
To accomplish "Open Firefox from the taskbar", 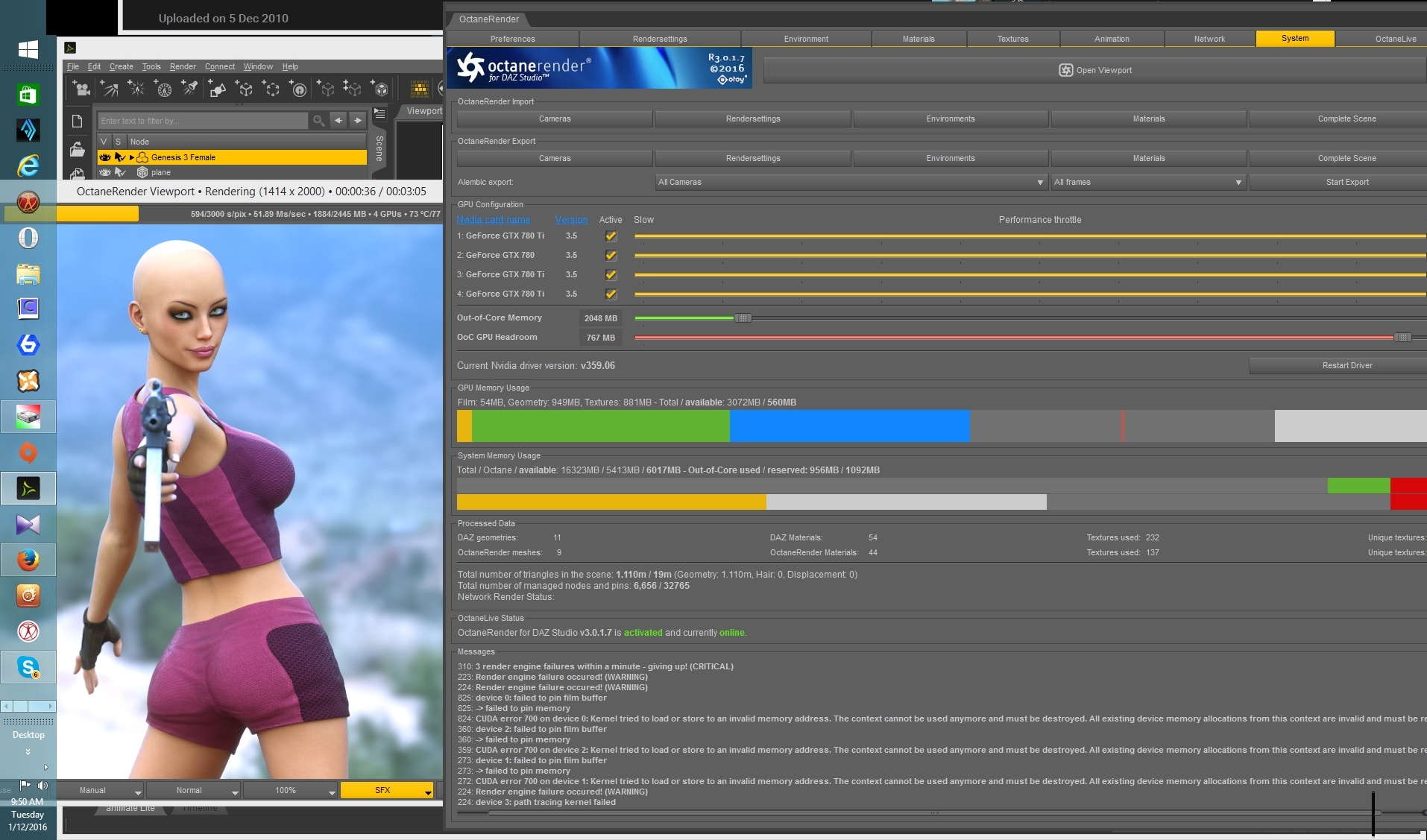I will tap(28, 560).
